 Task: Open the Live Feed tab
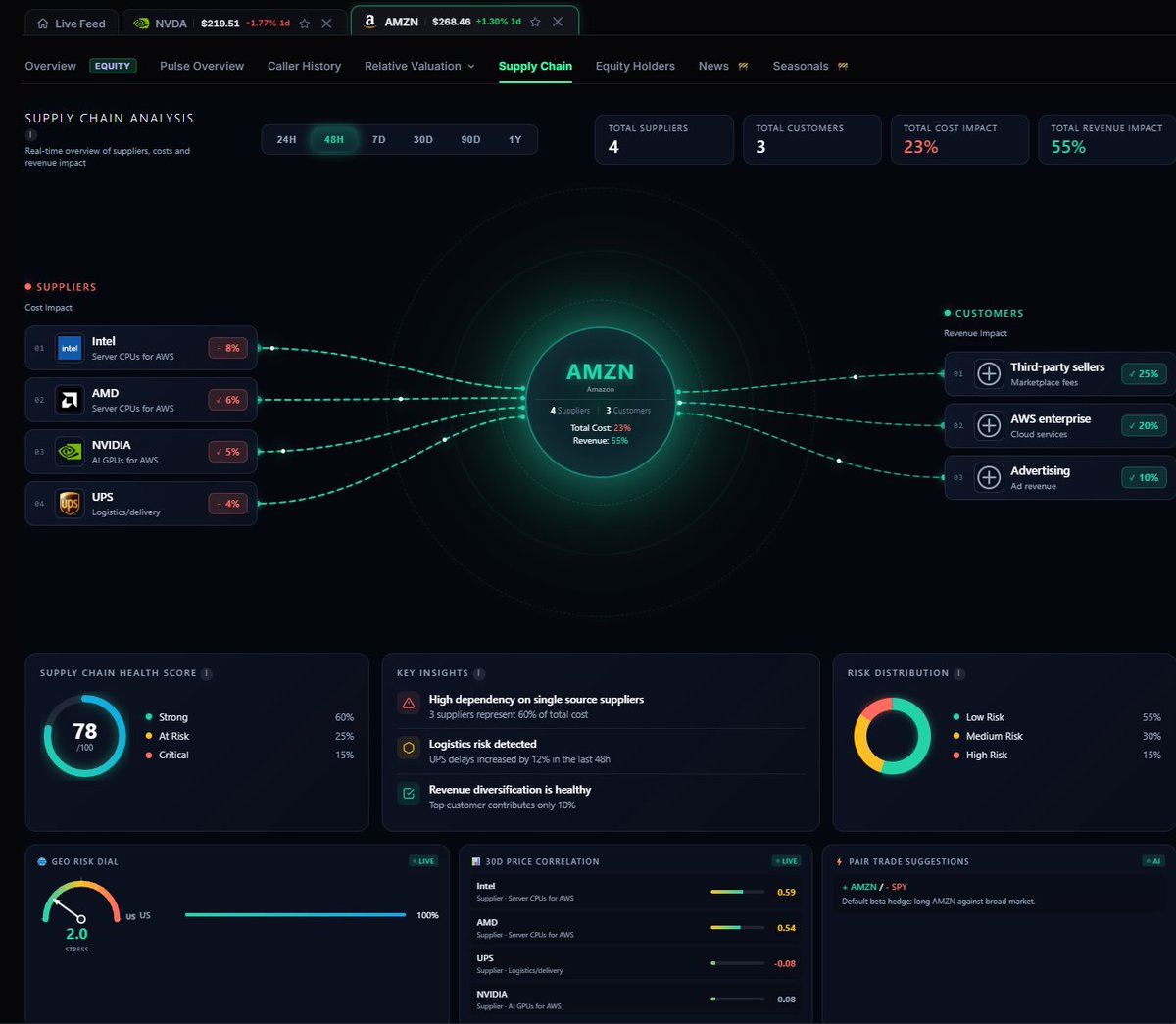tap(72, 23)
